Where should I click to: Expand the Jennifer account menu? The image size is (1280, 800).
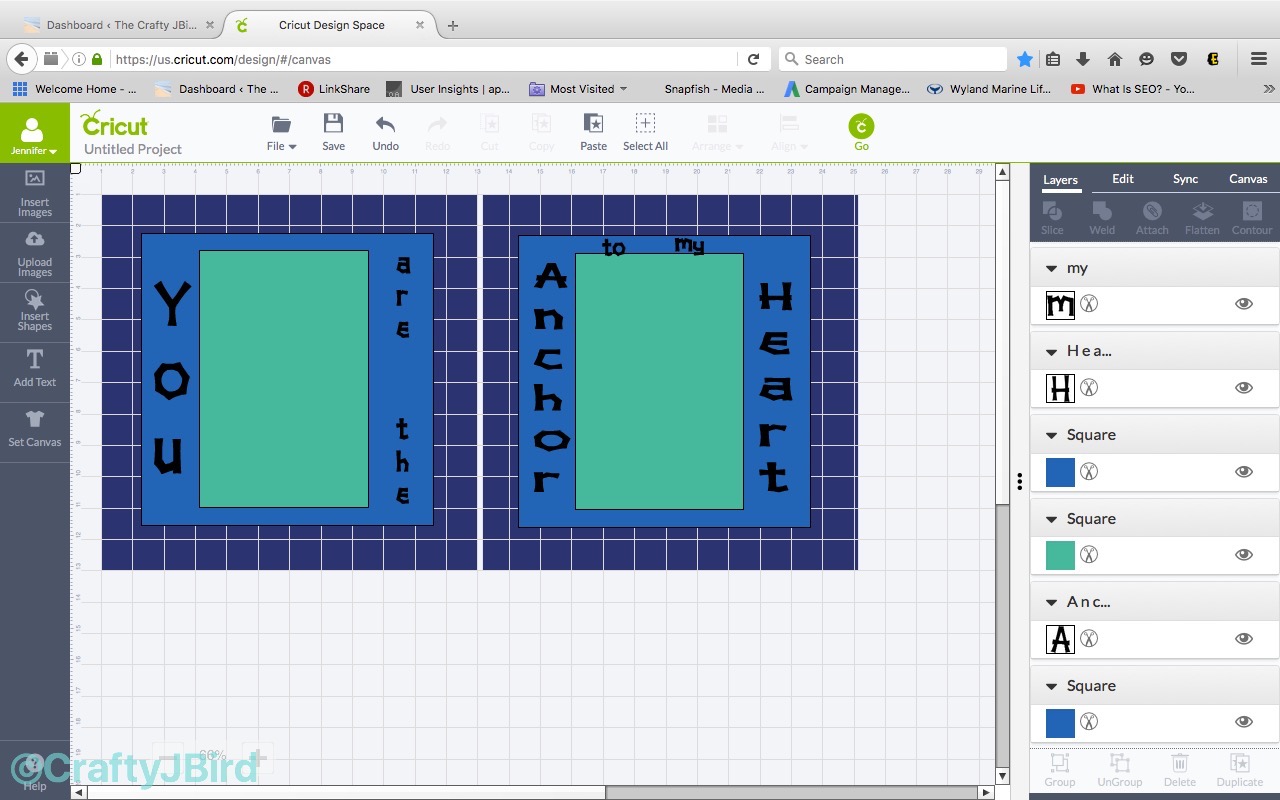[x=34, y=137]
